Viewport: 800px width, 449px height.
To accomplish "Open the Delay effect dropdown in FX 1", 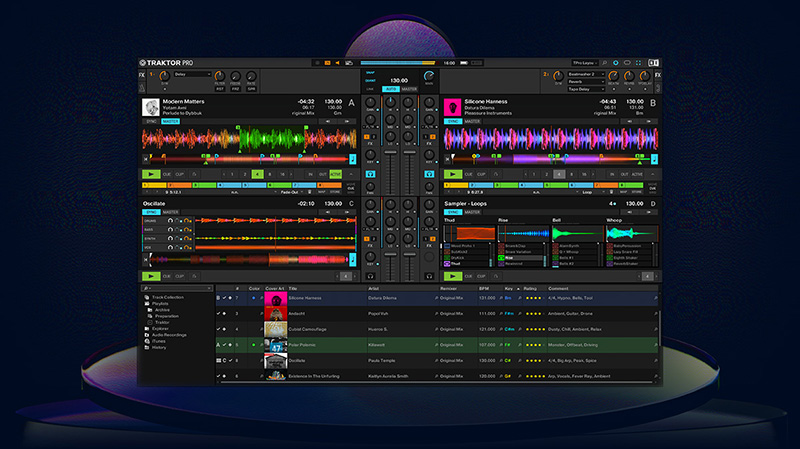I will [x=192, y=74].
